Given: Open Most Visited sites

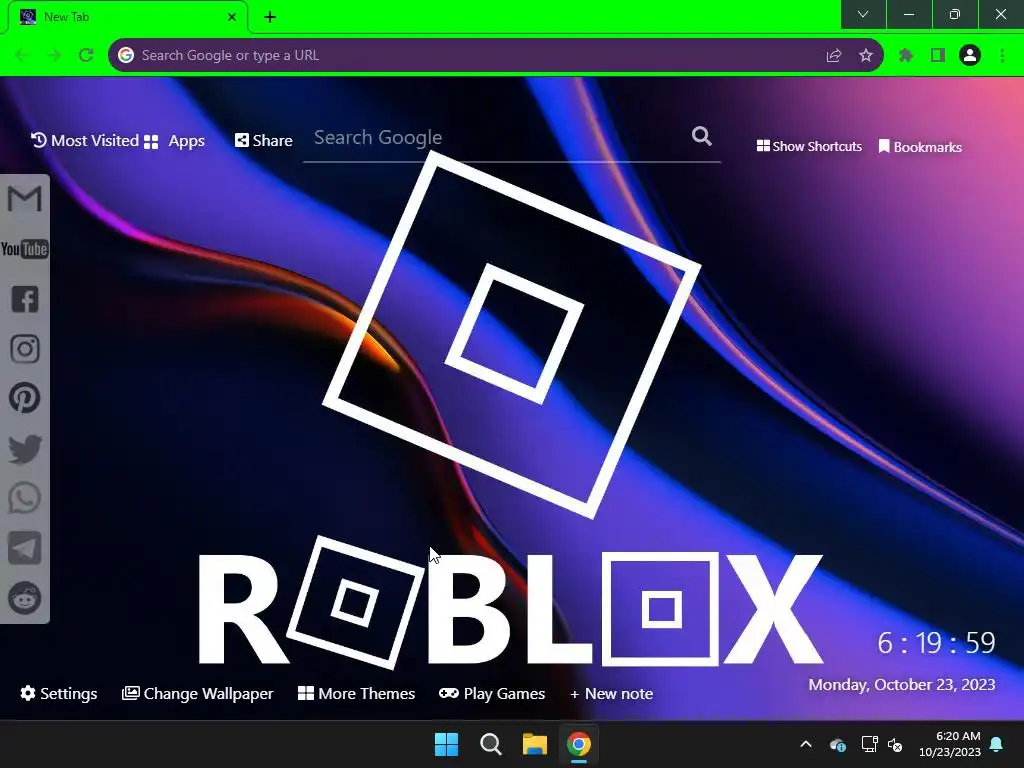Looking at the screenshot, I should coord(85,140).
